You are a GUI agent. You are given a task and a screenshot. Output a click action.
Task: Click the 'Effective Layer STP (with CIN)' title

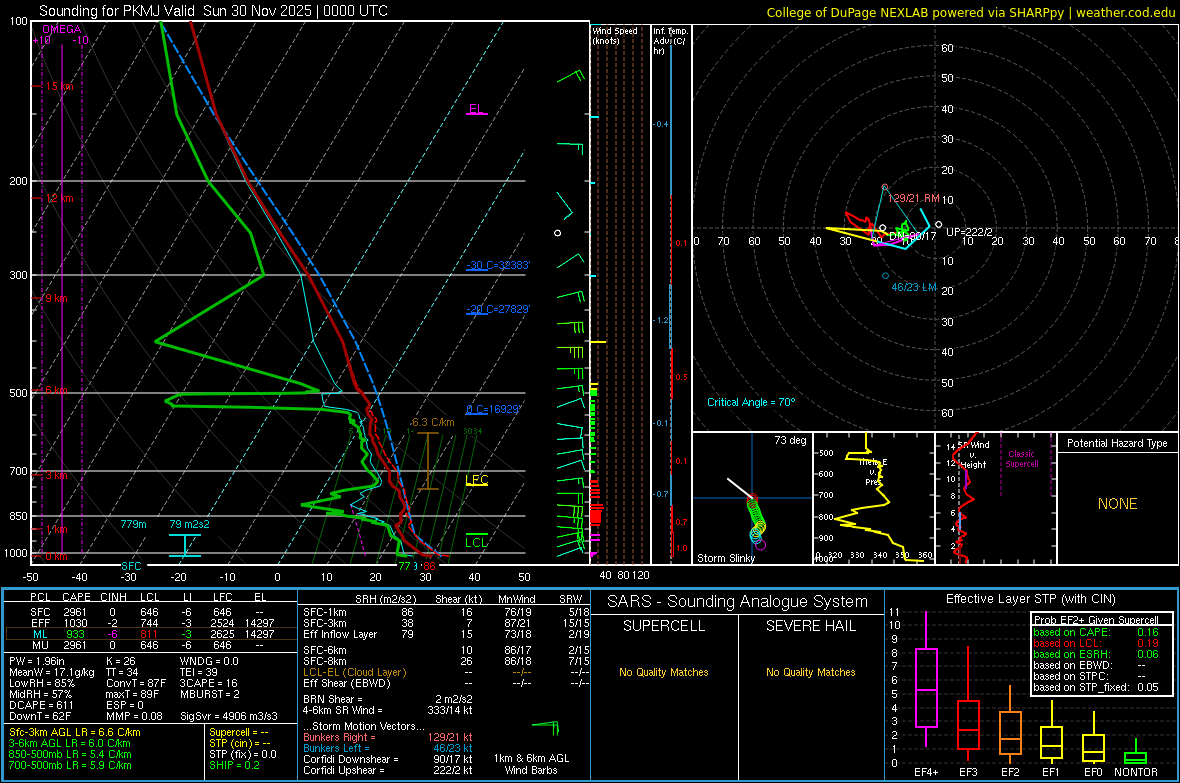[1030, 599]
